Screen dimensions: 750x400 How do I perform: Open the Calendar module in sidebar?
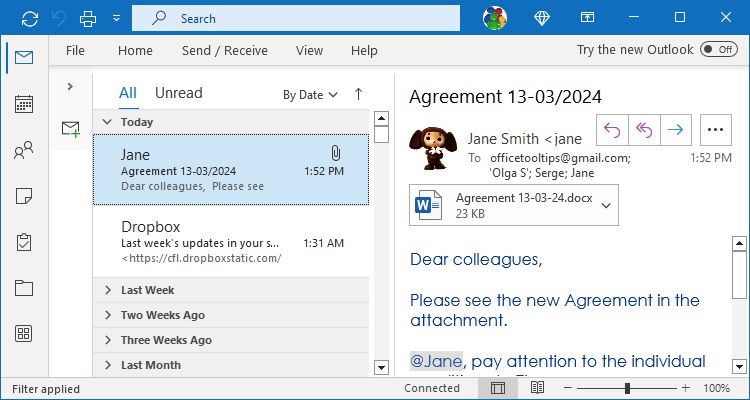(x=24, y=104)
